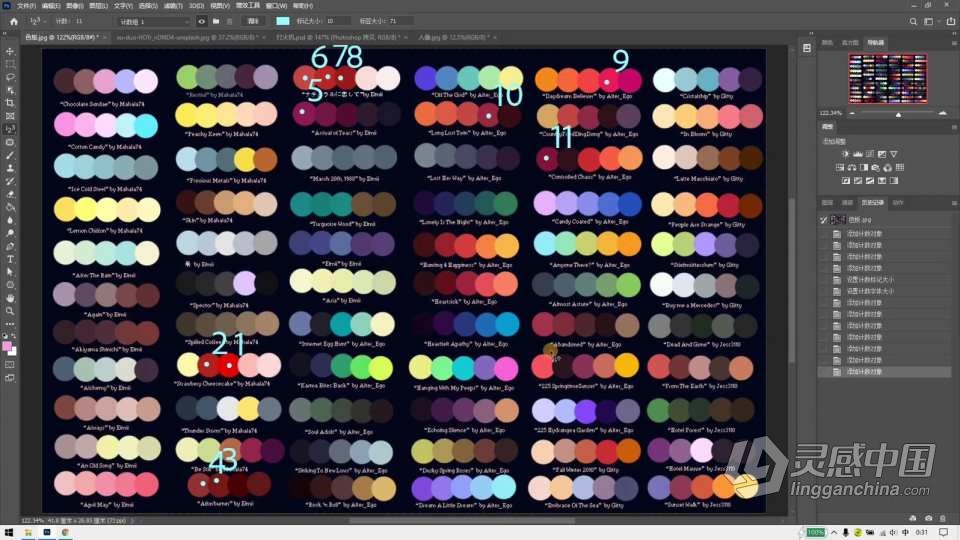This screenshot has width=960, height=540.
Task: Select the 设置计数字体大小 history state
Action: pyautogui.click(x=871, y=291)
